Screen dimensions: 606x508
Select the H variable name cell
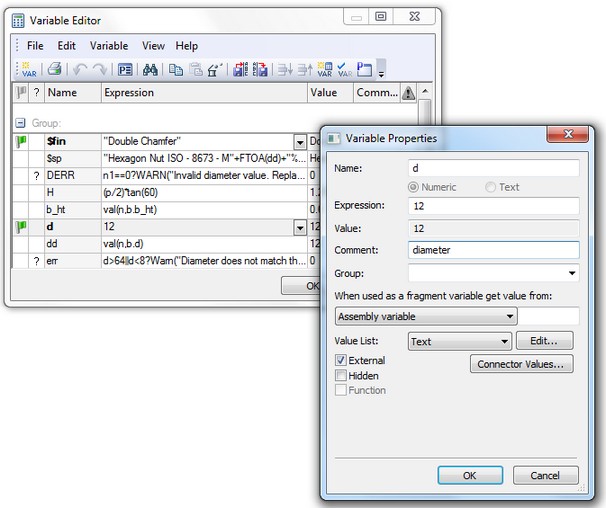73,193
